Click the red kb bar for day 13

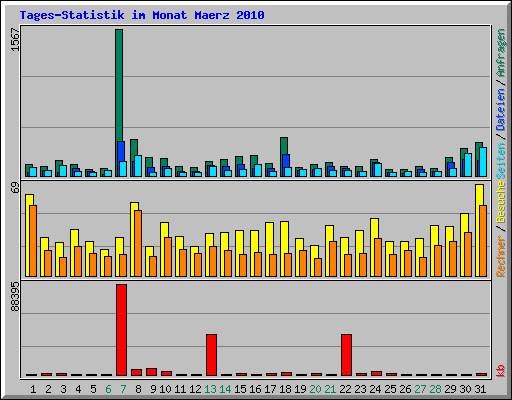211,355
